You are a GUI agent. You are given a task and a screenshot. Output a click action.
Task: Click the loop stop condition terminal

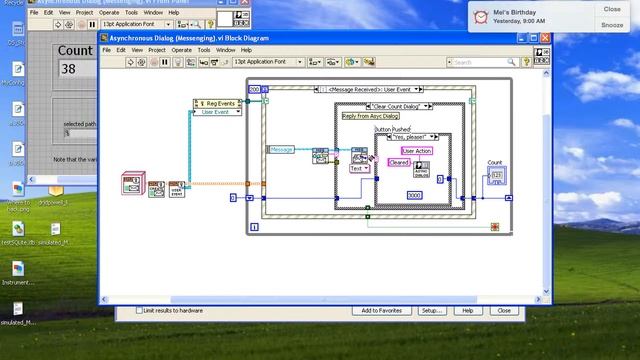495,227
